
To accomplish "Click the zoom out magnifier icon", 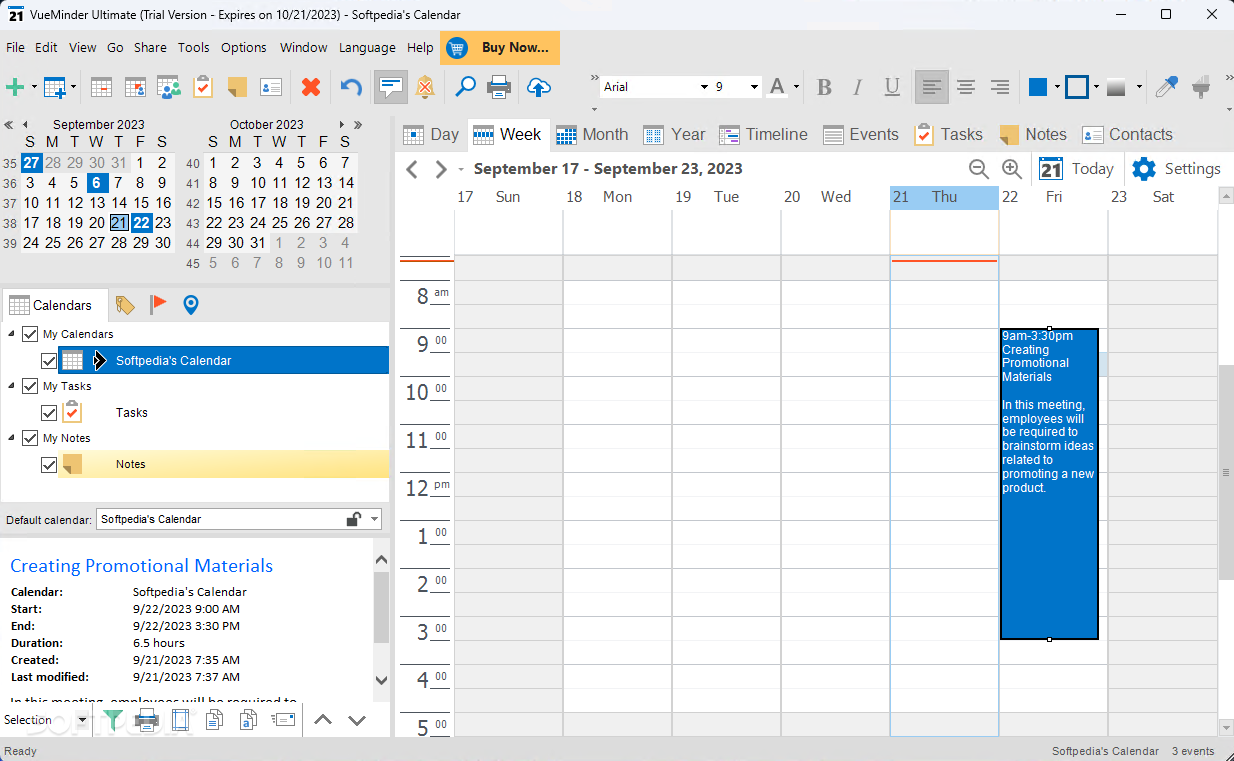I will [x=979, y=169].
